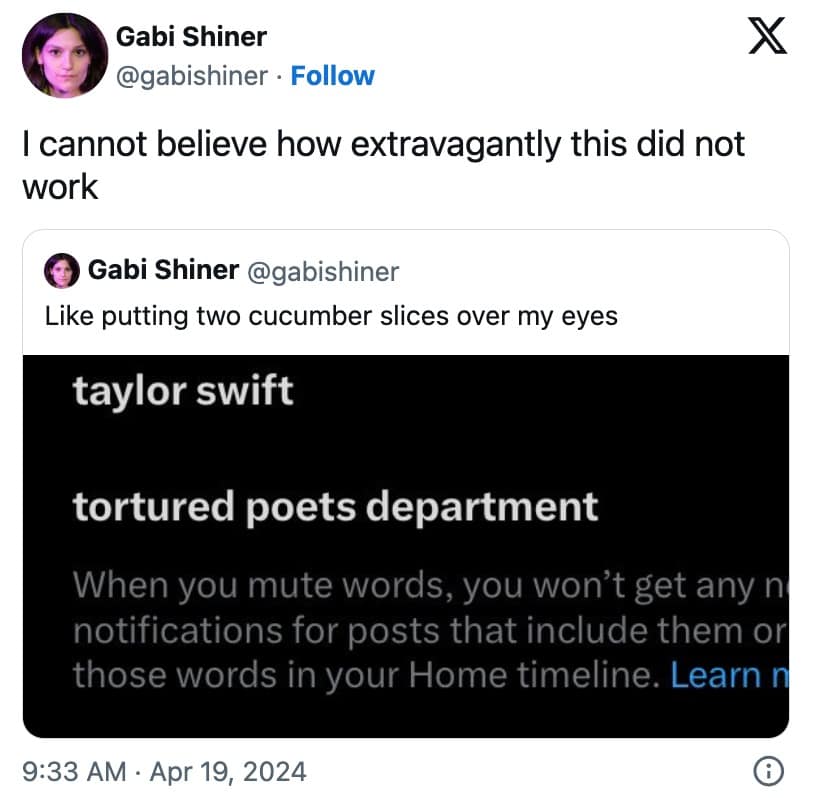The image size is (814, 798).
Task: Click the circled 'i' for embed information
Action: pos(768,771)
